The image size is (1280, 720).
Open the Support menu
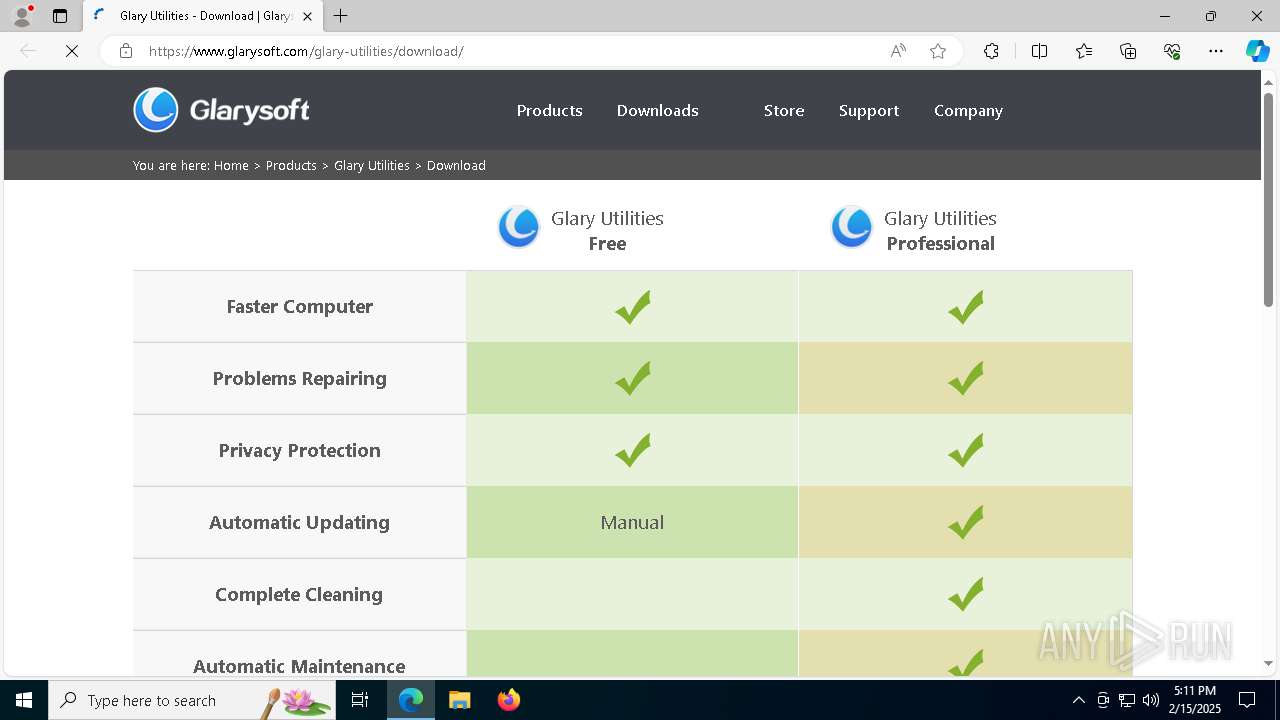[869, 111]
